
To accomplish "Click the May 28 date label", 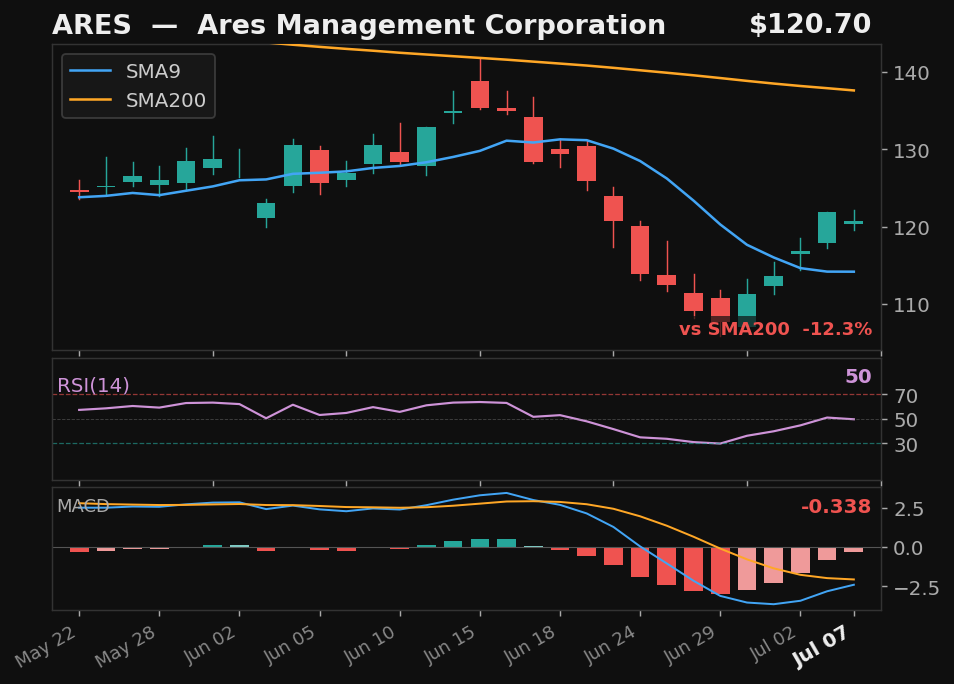I will [x=126, y=646].
